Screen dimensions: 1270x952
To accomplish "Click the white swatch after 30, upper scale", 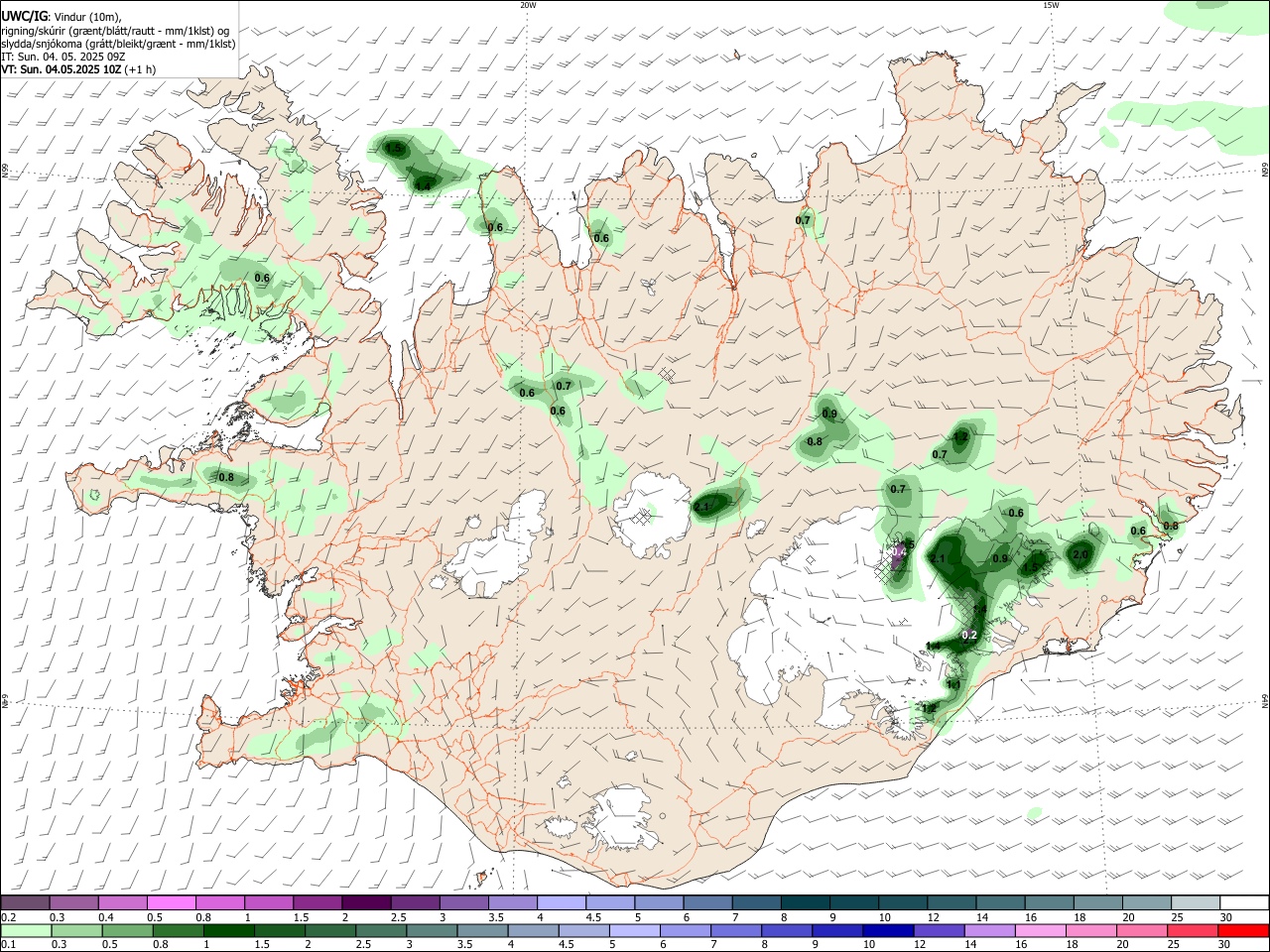I will pyautogui.click(x=1243, y=902).
